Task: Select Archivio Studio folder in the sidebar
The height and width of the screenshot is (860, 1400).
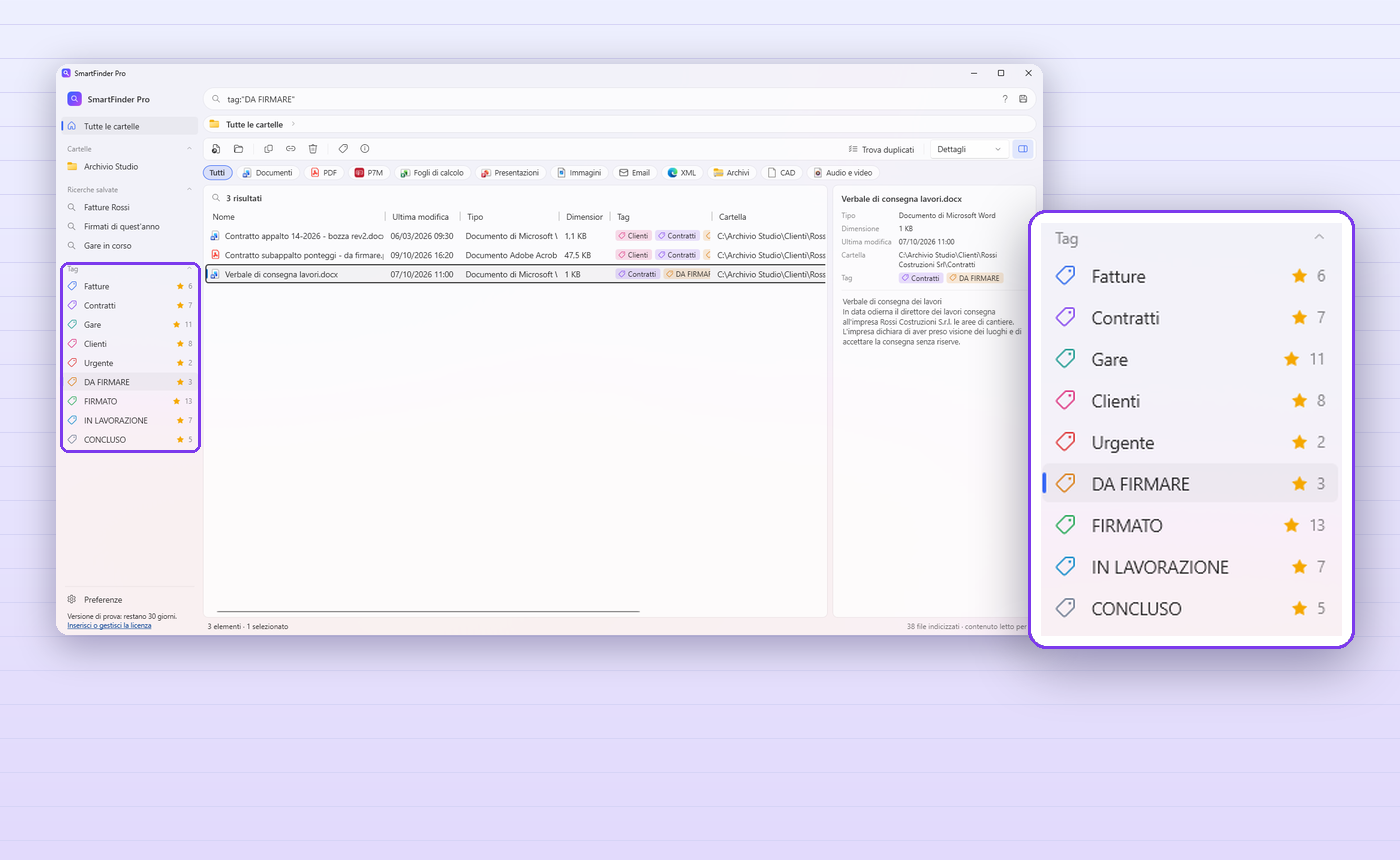Action: click(130, 167)
